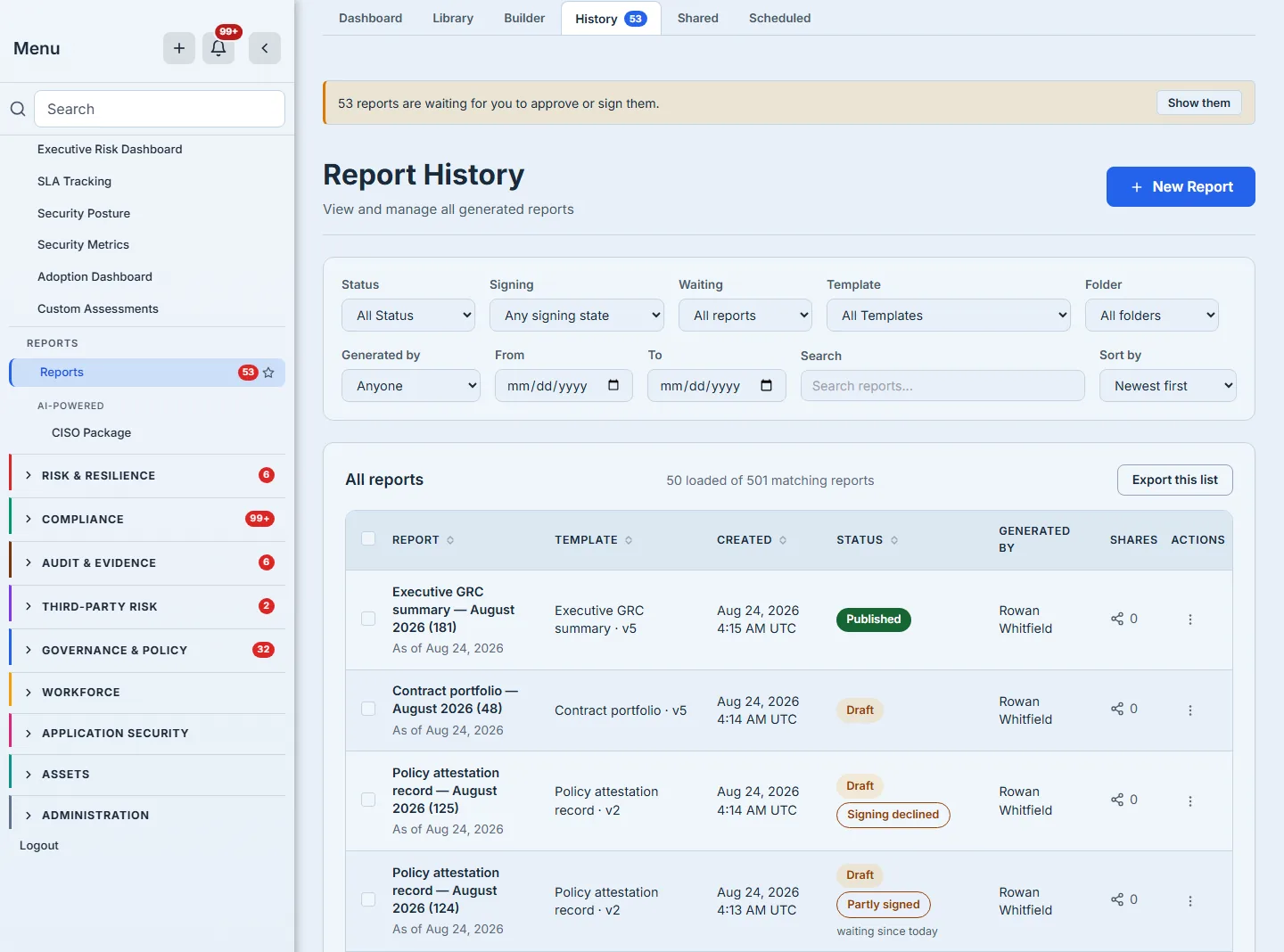
Task: Toggle favorite star on Reports item
Action: pyautogui.click(x=268, y=373)
